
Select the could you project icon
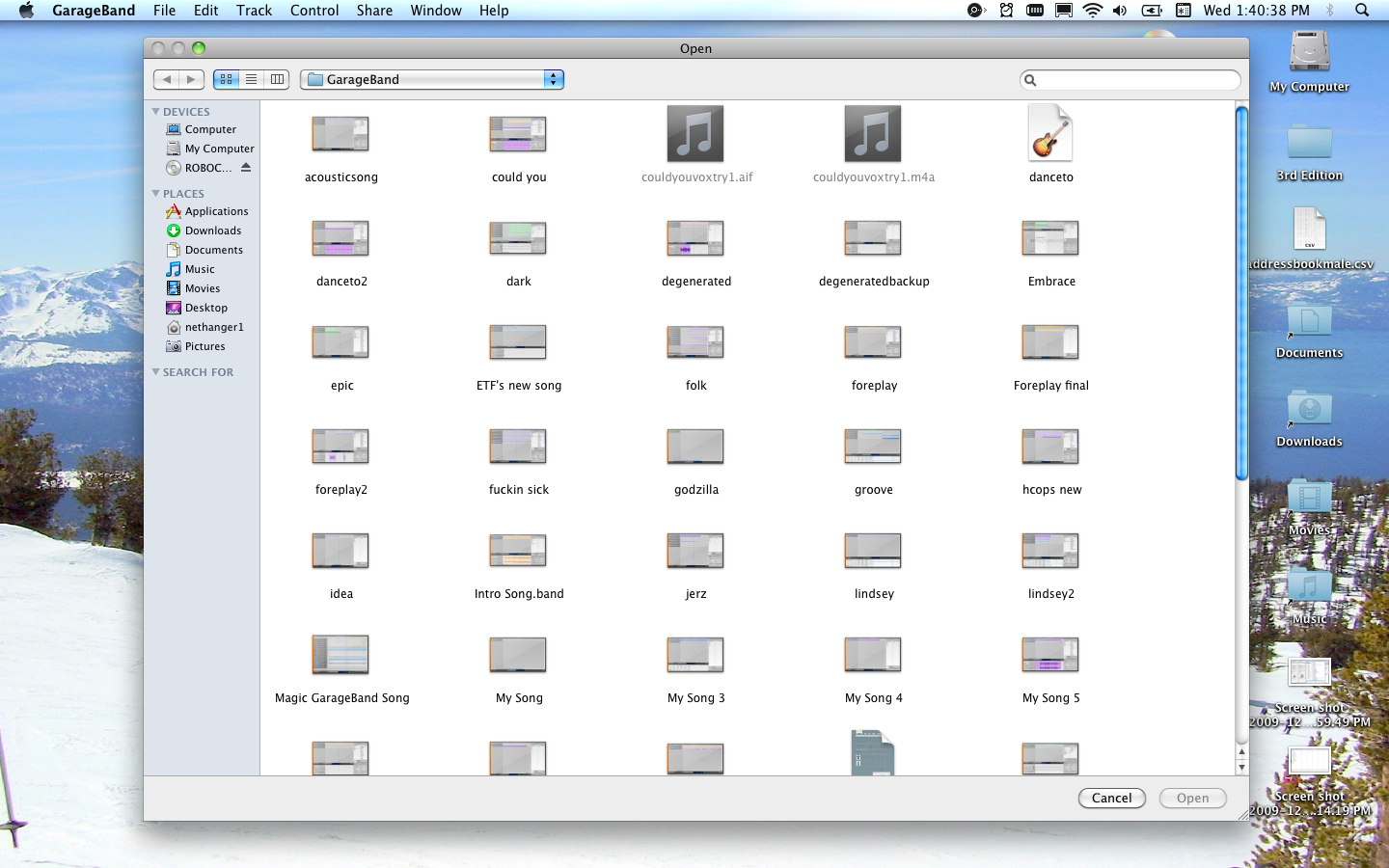point(518,134)
